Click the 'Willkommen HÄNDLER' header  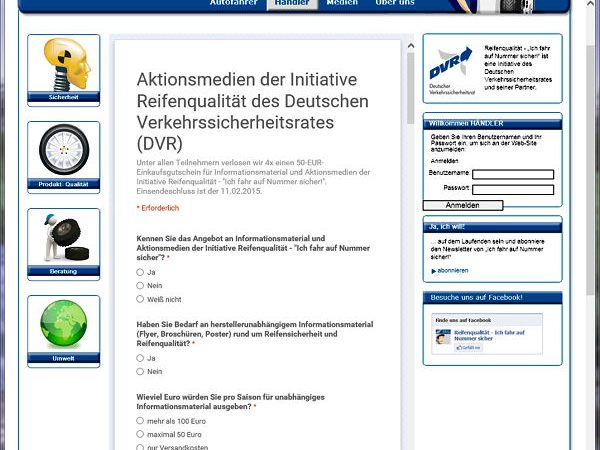pyautogui.click(x=492, y=124)
